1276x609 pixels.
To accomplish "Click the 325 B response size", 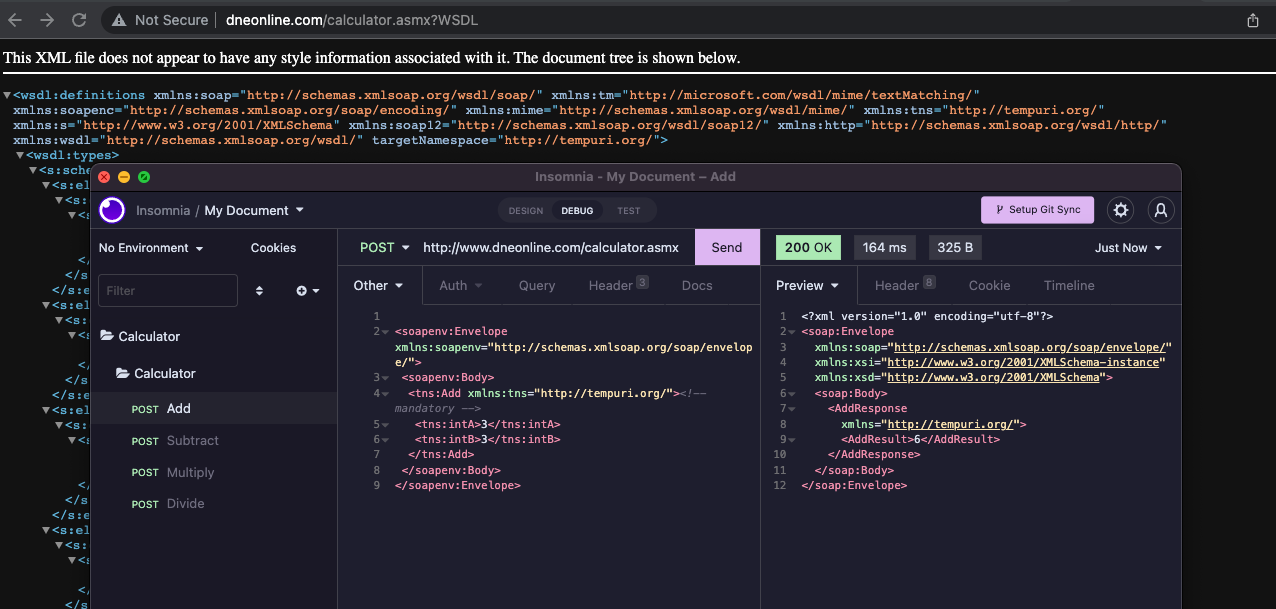I will [956, 248].
